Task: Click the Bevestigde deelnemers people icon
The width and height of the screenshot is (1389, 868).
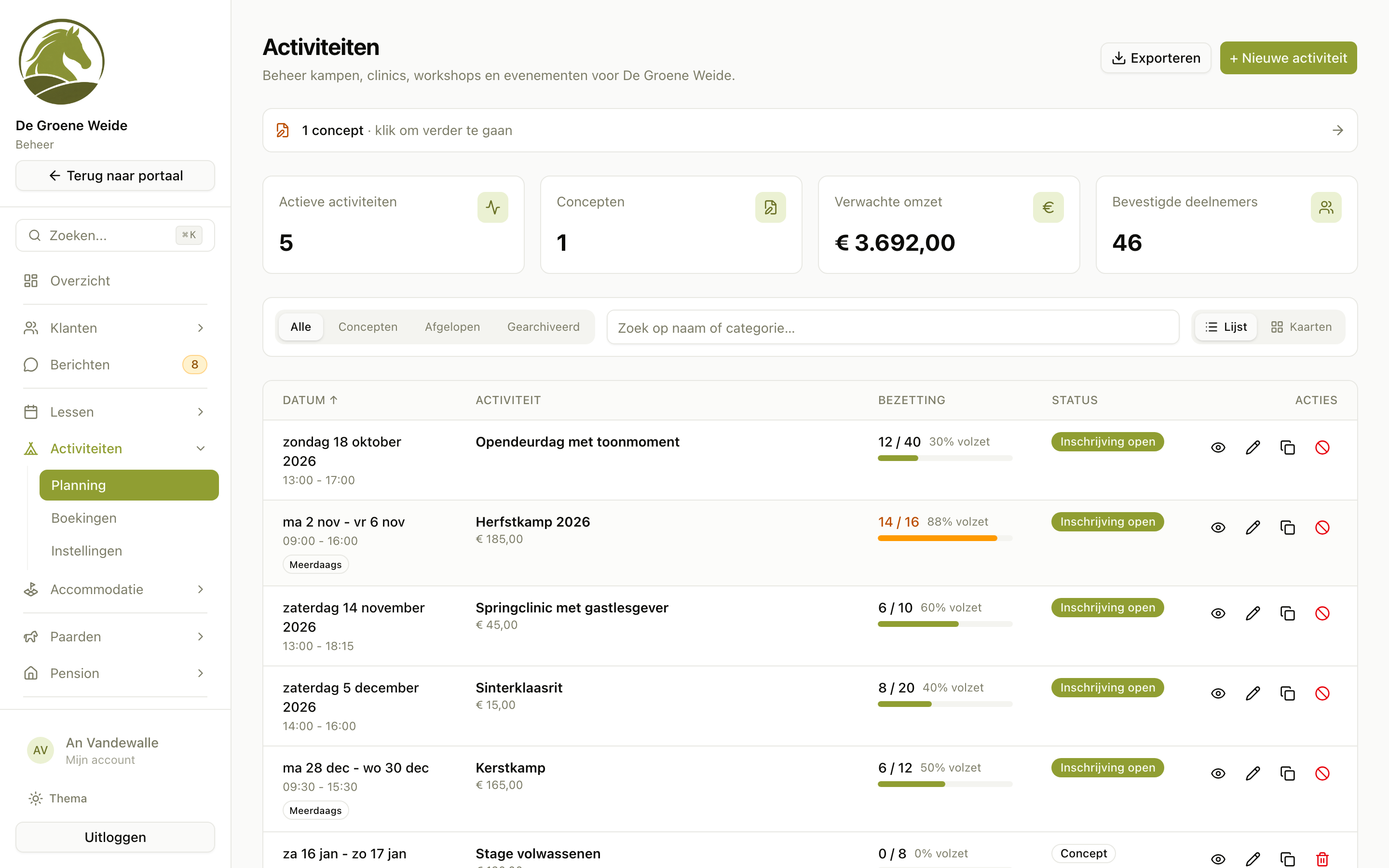Action: 1326,207
